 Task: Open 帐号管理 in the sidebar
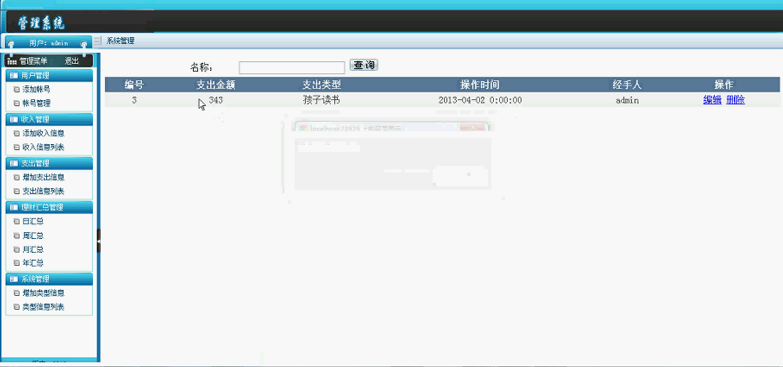[x=36, y=103]
